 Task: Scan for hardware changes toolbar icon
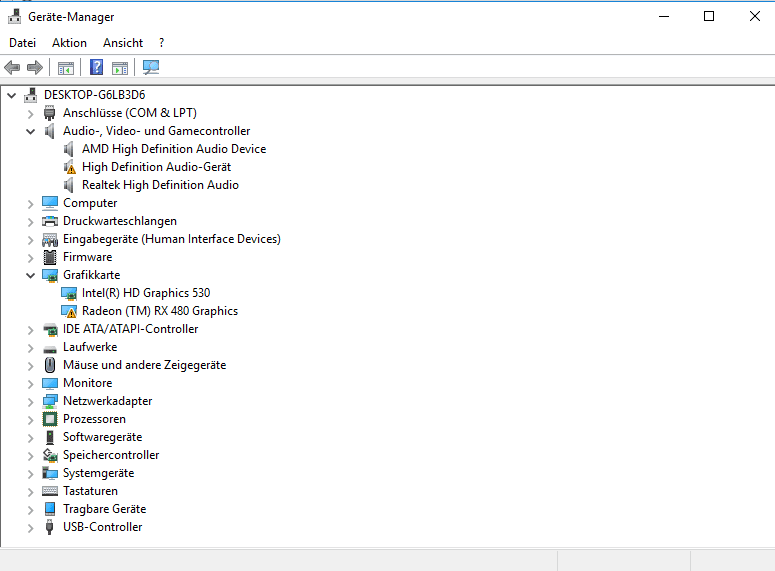point(151,67)
